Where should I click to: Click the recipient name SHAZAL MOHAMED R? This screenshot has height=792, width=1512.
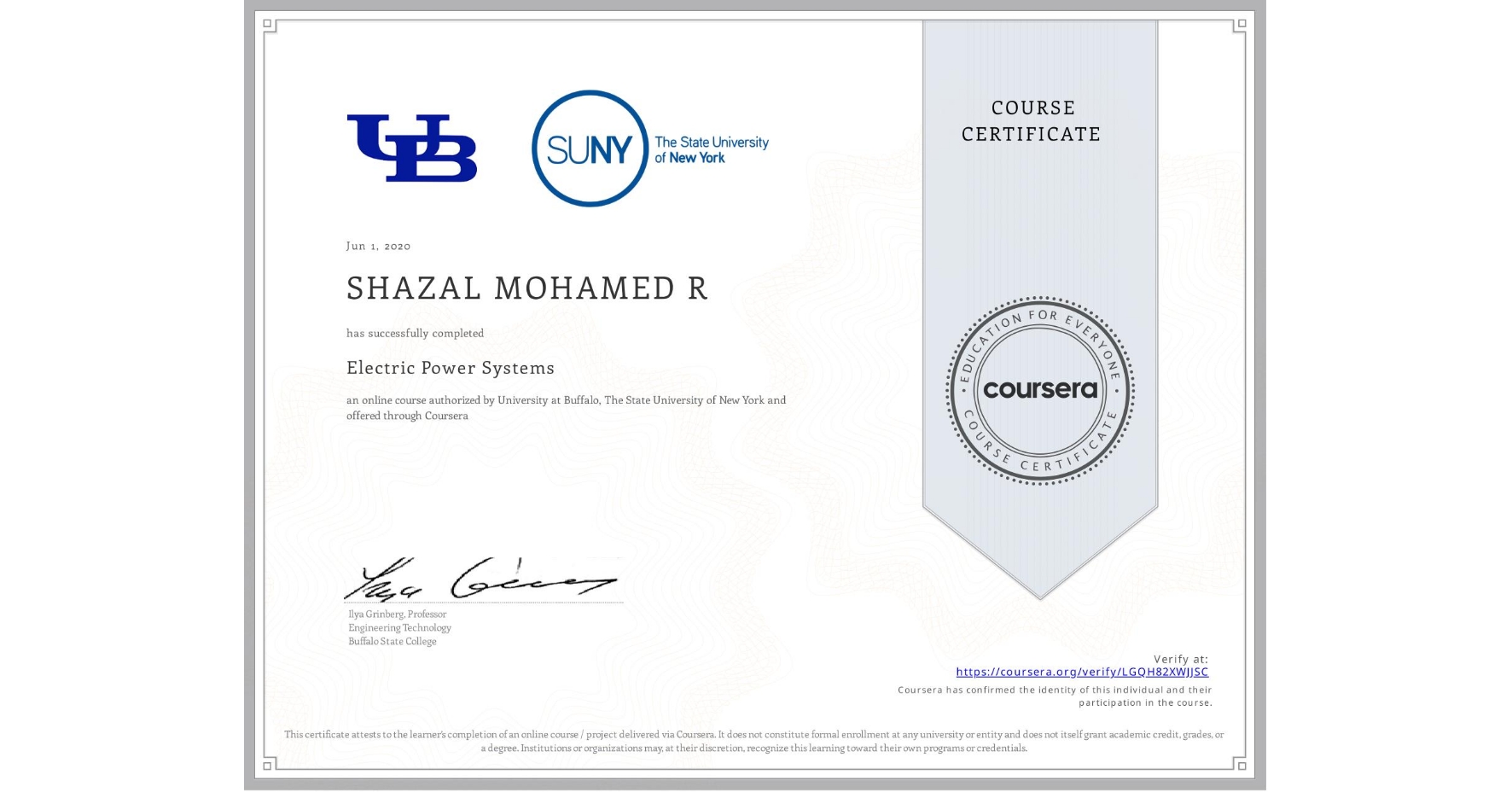[x=526, y=288]
